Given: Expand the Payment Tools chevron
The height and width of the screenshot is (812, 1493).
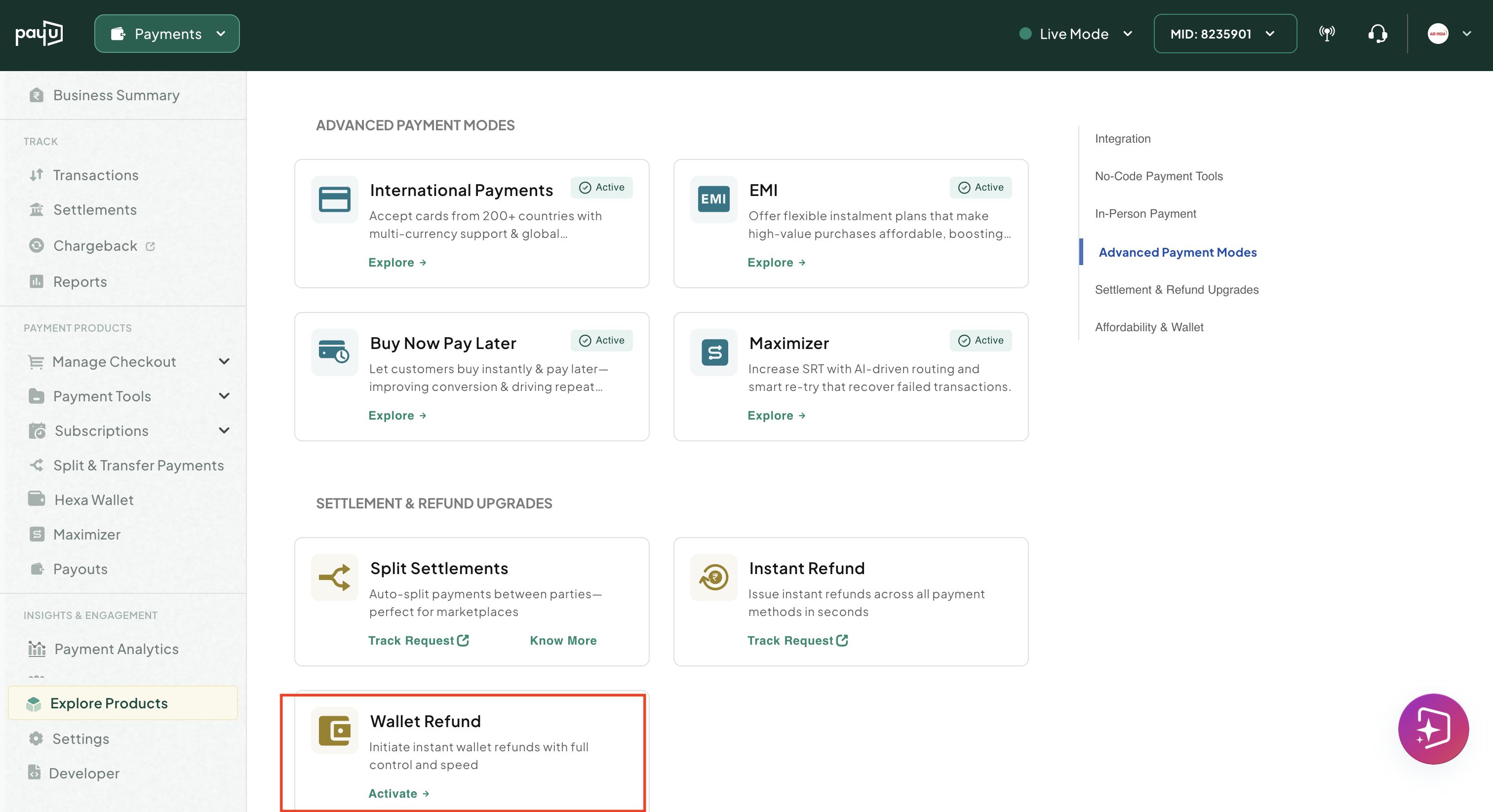Looking at the screenshot, I should pos(224,396).
